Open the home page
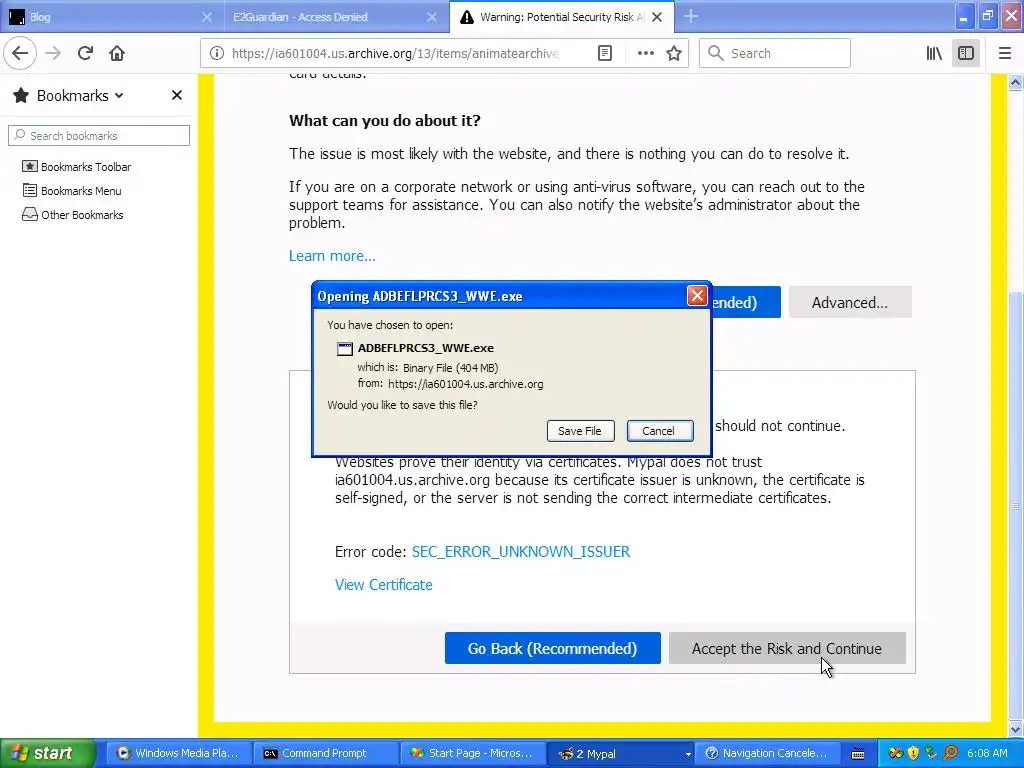 click(117, 53)
